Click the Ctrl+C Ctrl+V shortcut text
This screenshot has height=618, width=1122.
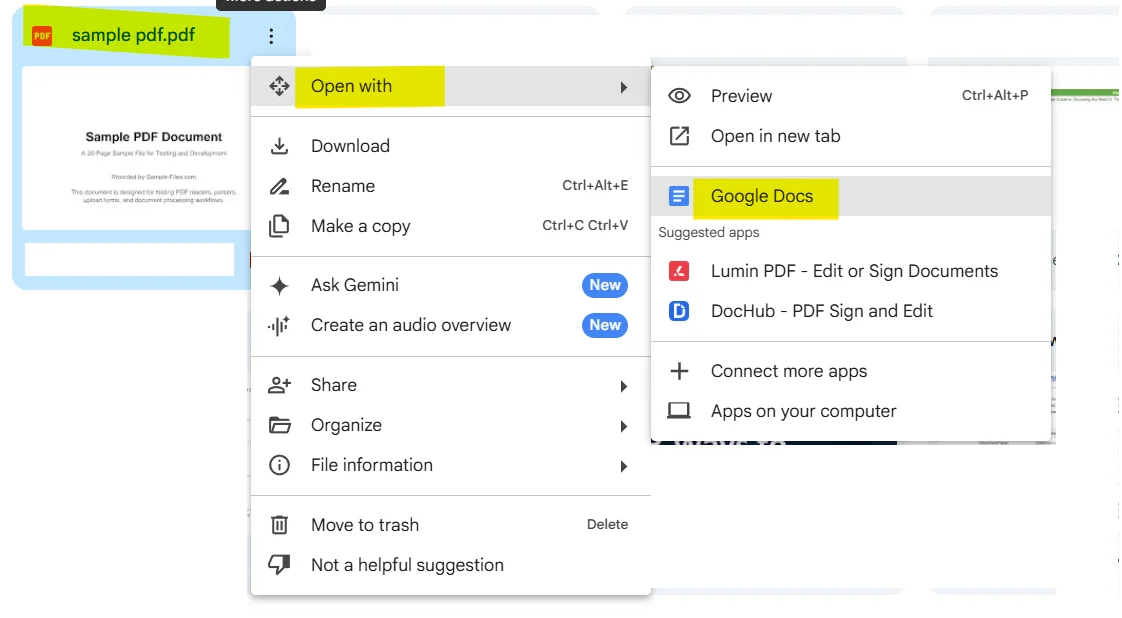585,225
